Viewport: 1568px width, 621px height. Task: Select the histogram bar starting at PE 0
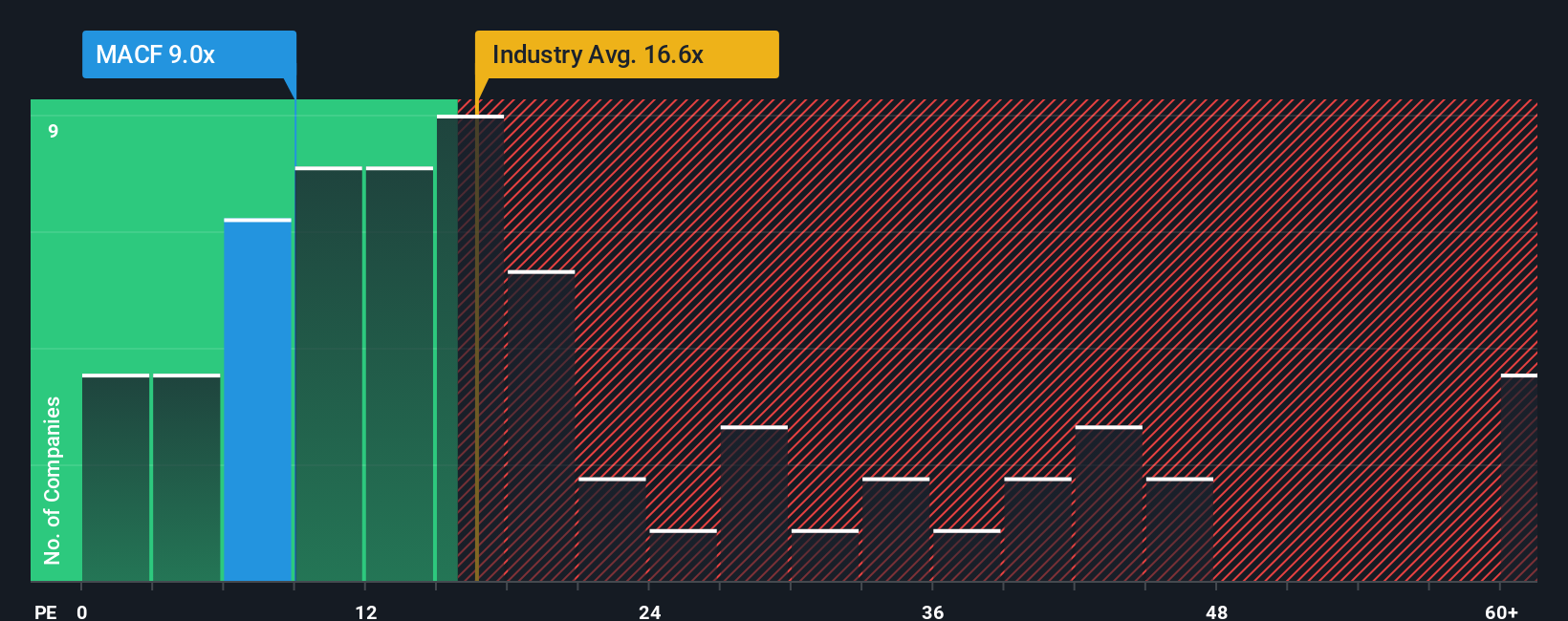point(116,478)
